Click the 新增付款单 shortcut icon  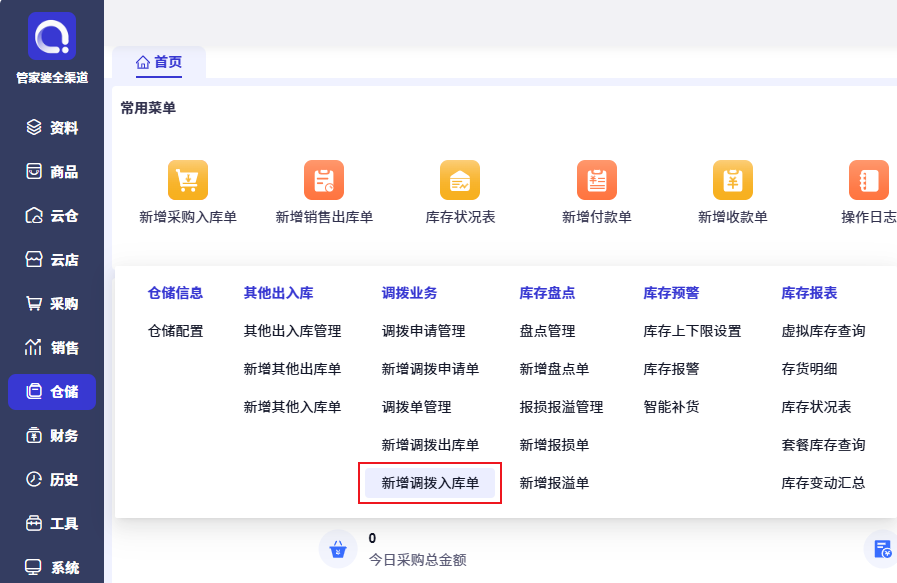[x=597, y=180]
